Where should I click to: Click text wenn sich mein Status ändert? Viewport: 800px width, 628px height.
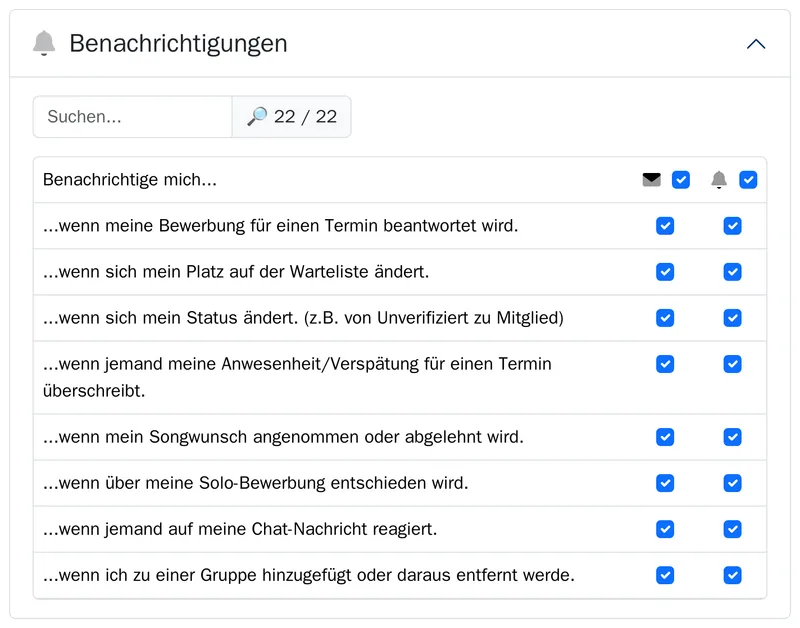coord(303,318)
